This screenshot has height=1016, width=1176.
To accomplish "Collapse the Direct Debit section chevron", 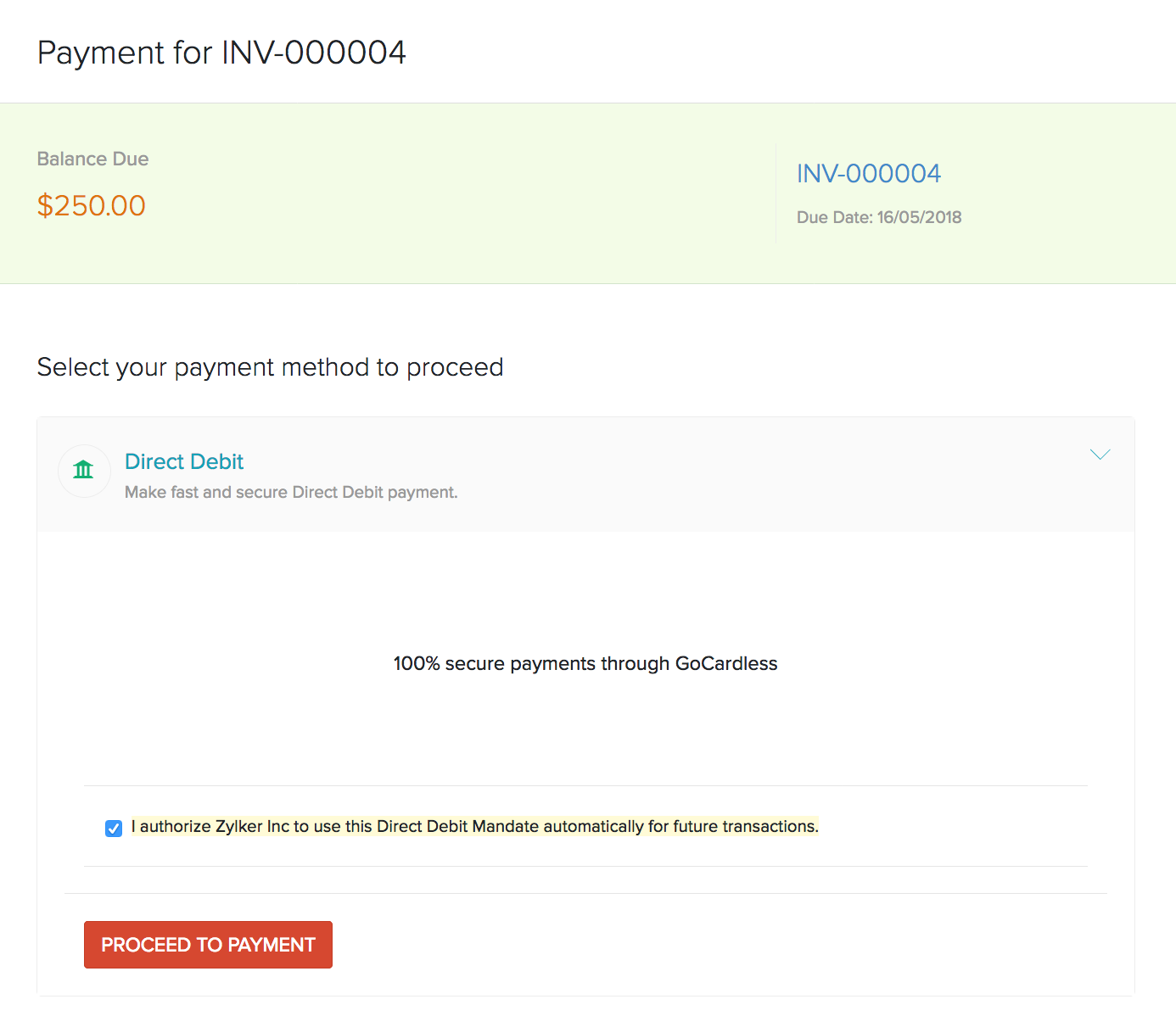I will [1100, 455].
